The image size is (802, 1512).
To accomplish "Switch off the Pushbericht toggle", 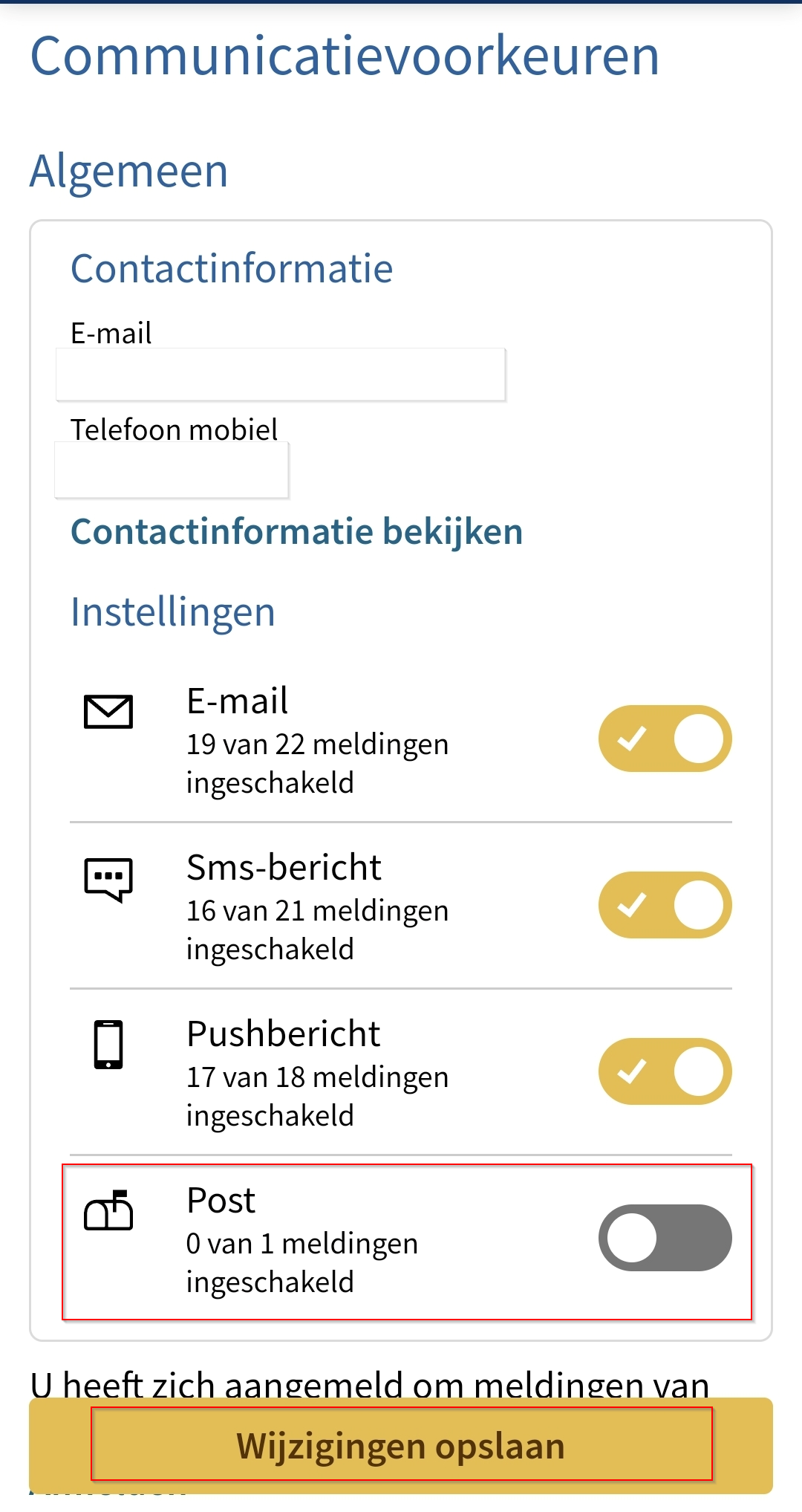I will tap(665, 1071).
